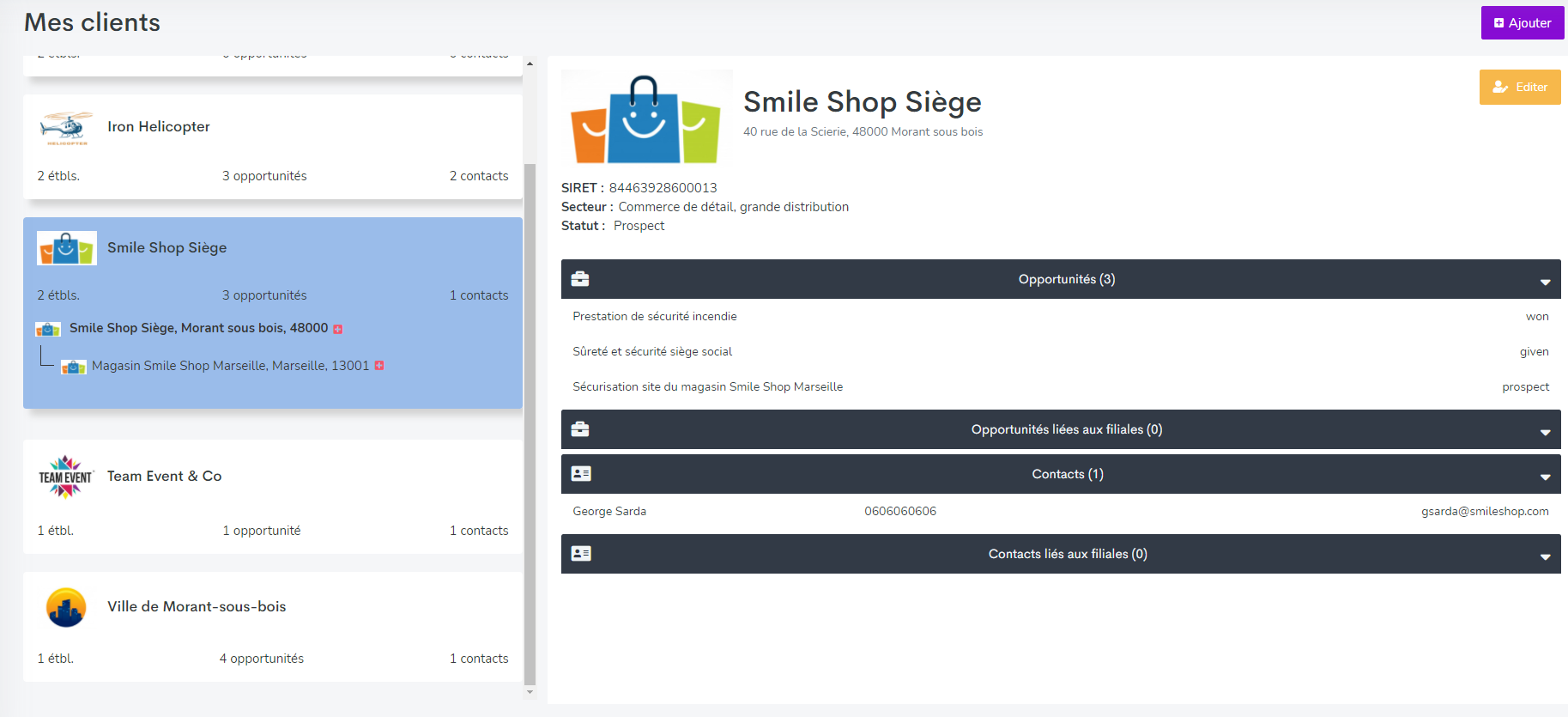Click the Smile Shop Siège card logo
1568x717 pixels.
coord(67,248)
